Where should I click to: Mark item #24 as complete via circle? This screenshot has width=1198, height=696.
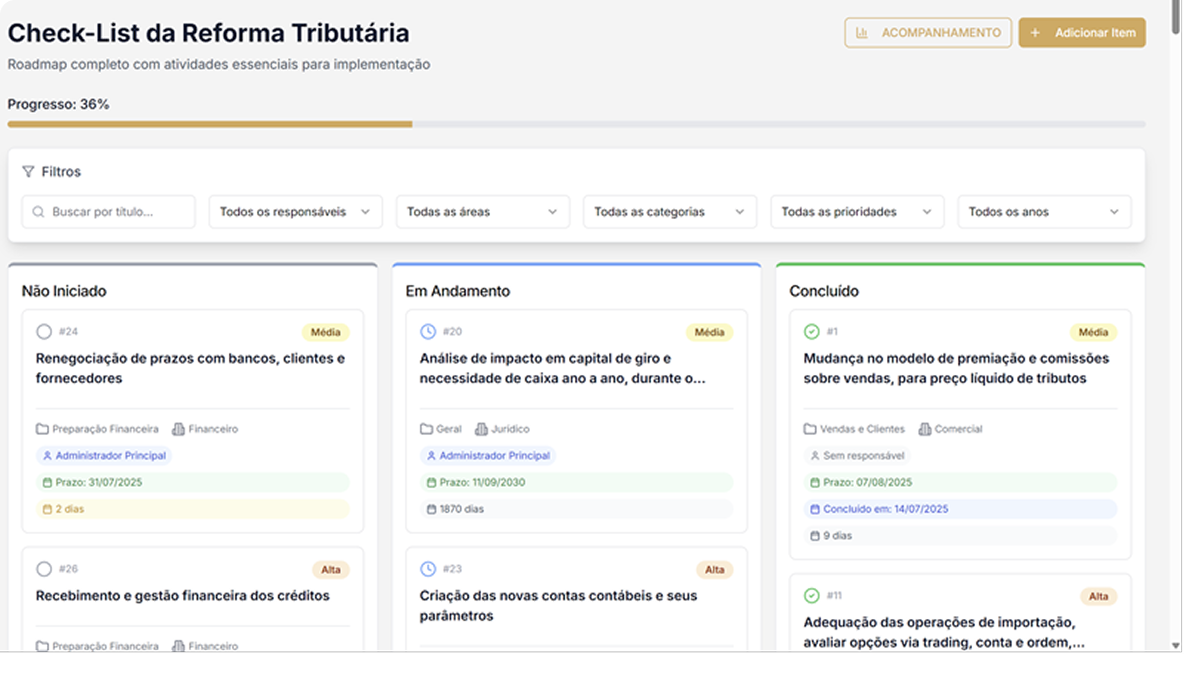pyautogui.click(x=44, y=331)
